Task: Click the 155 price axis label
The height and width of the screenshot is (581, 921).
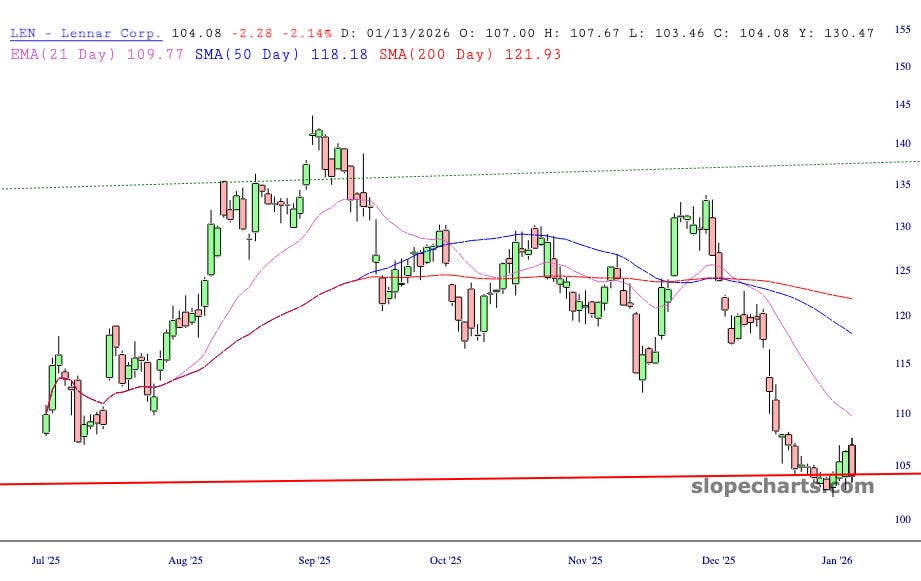Action: [x=902, y=29]
